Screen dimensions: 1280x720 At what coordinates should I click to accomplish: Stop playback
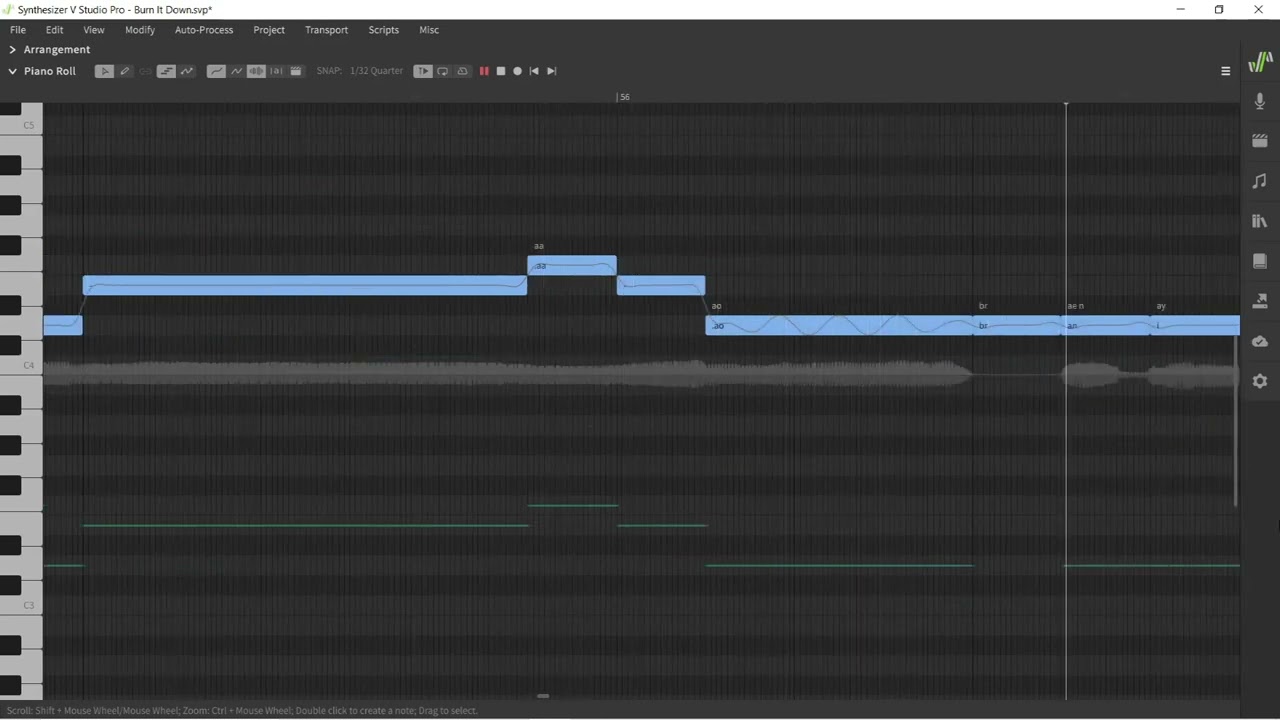point(501,71)
